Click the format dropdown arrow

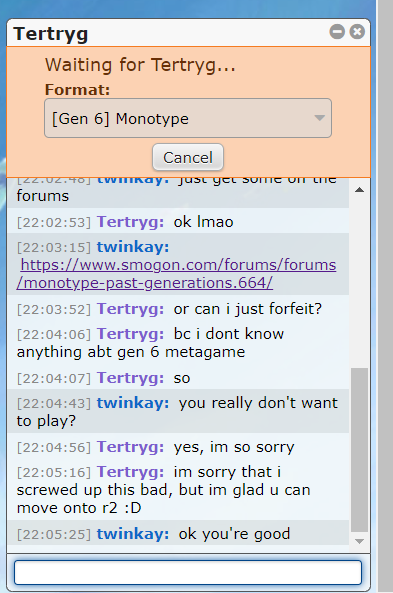320,118
